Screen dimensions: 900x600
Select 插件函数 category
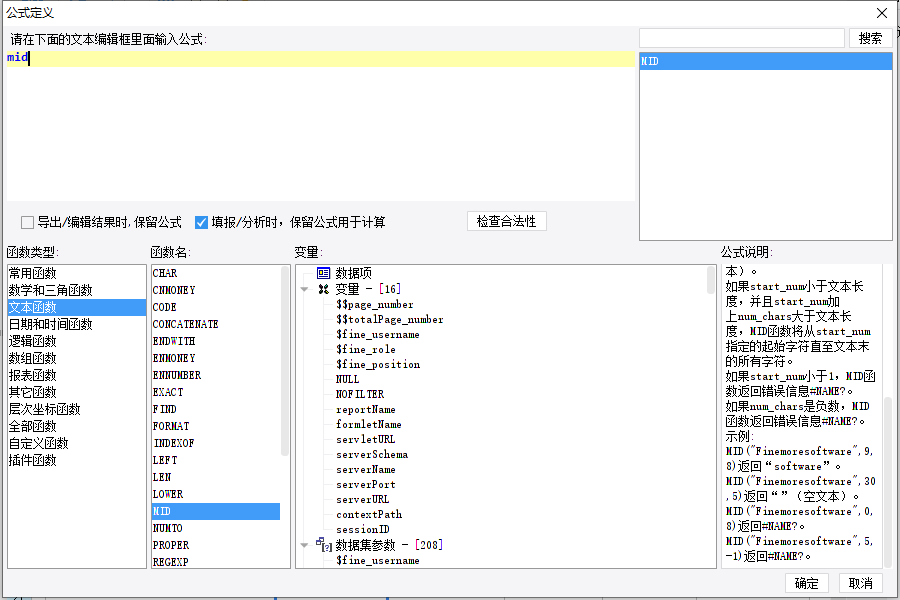76,460
